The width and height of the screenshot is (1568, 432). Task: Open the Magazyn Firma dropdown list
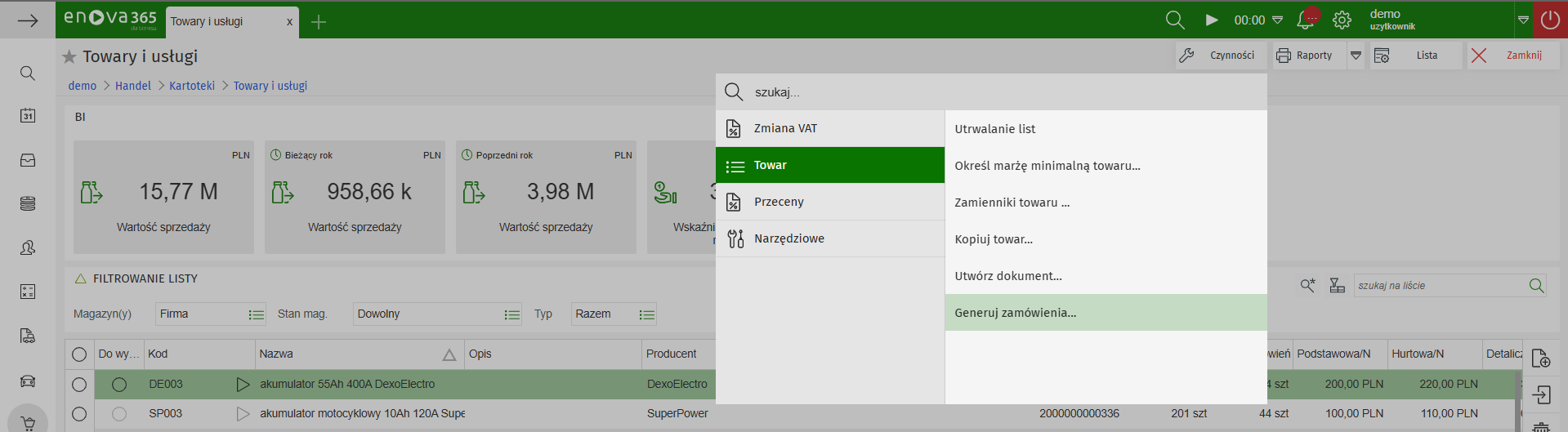[256, 314]
